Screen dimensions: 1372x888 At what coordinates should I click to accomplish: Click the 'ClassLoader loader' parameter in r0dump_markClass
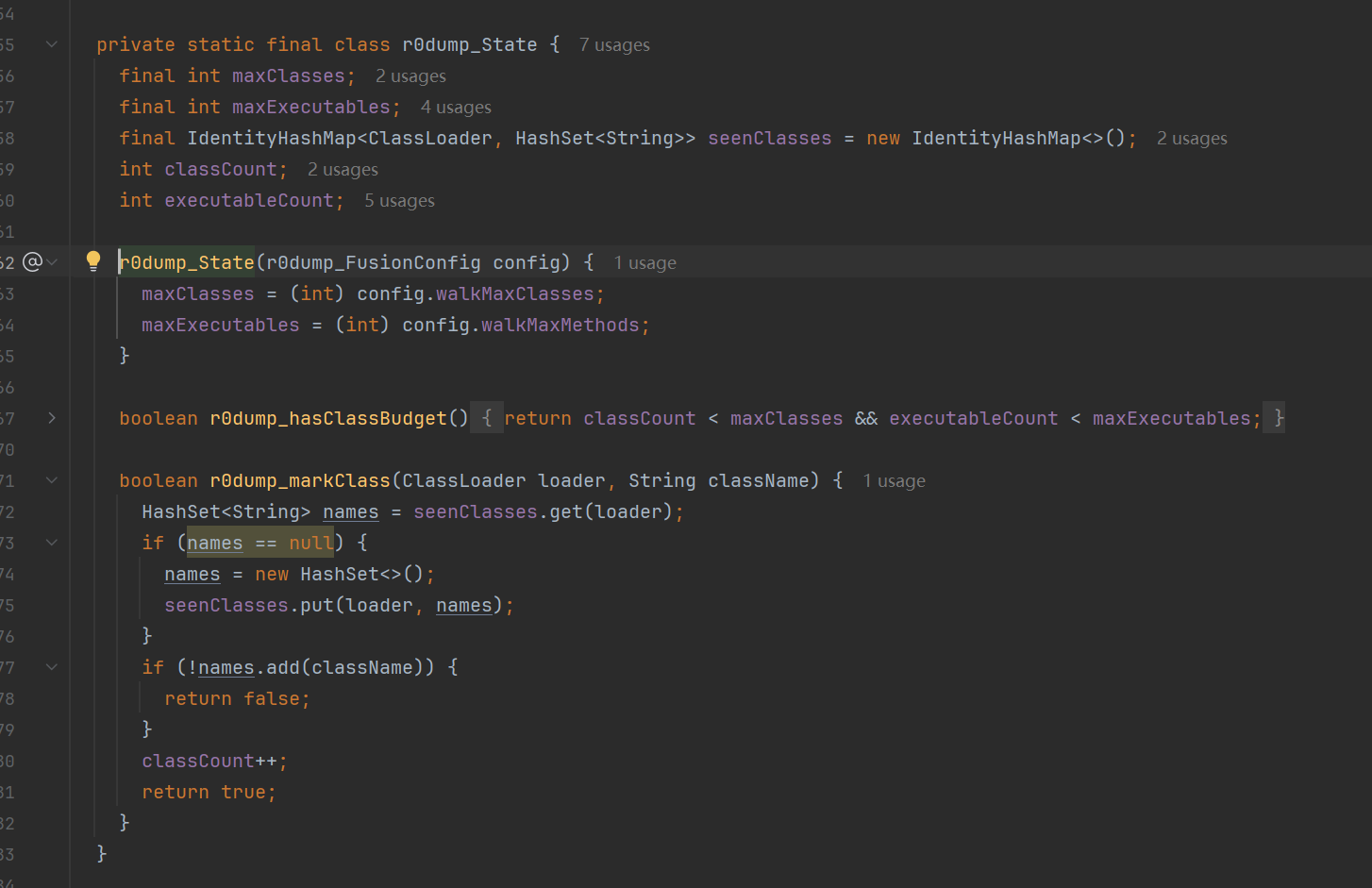tap(504, 480)
